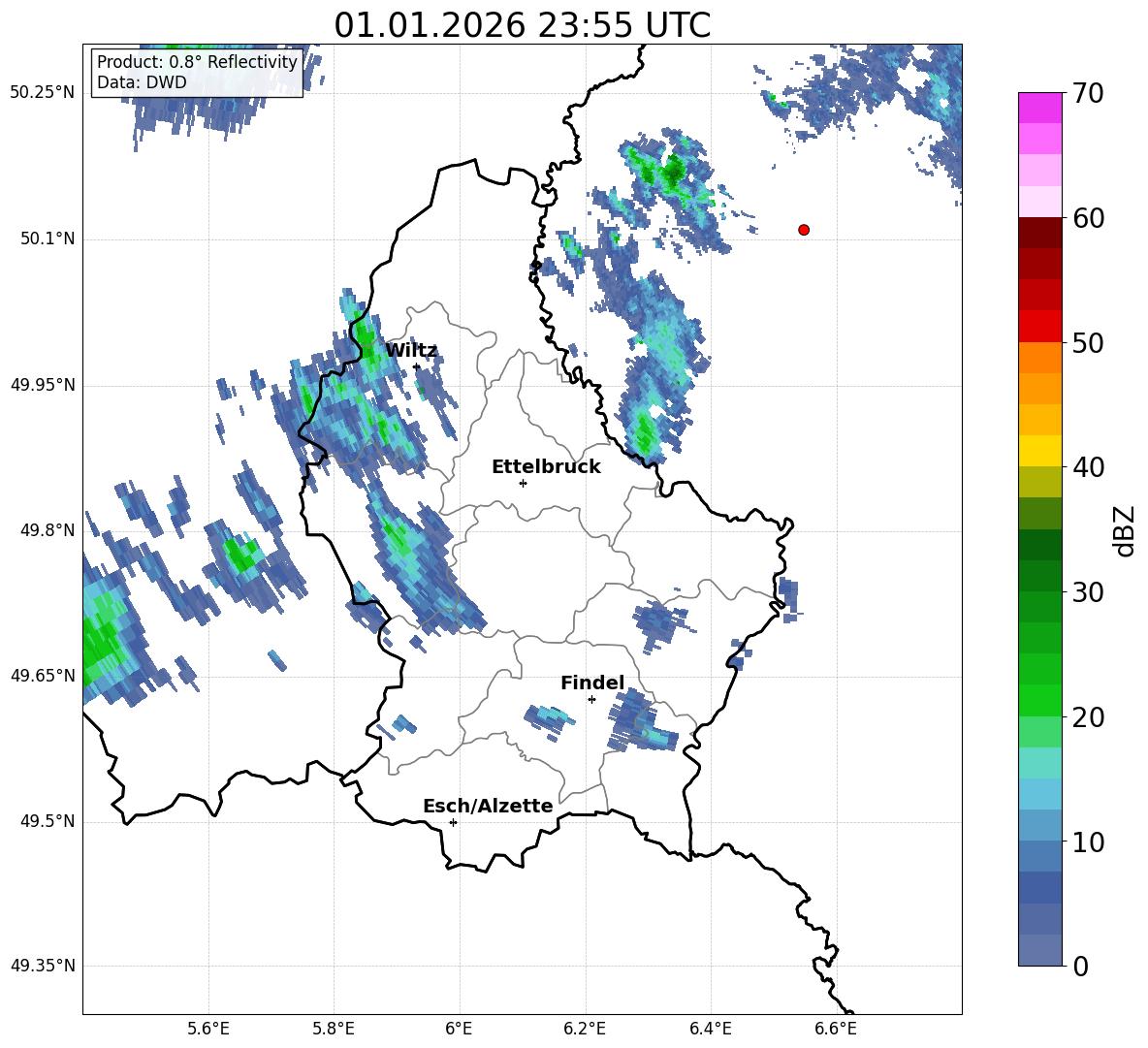The image size is (1148, 1048).
Task: Click the 50.1°N latitude label
Action: (x=48, y=238)
